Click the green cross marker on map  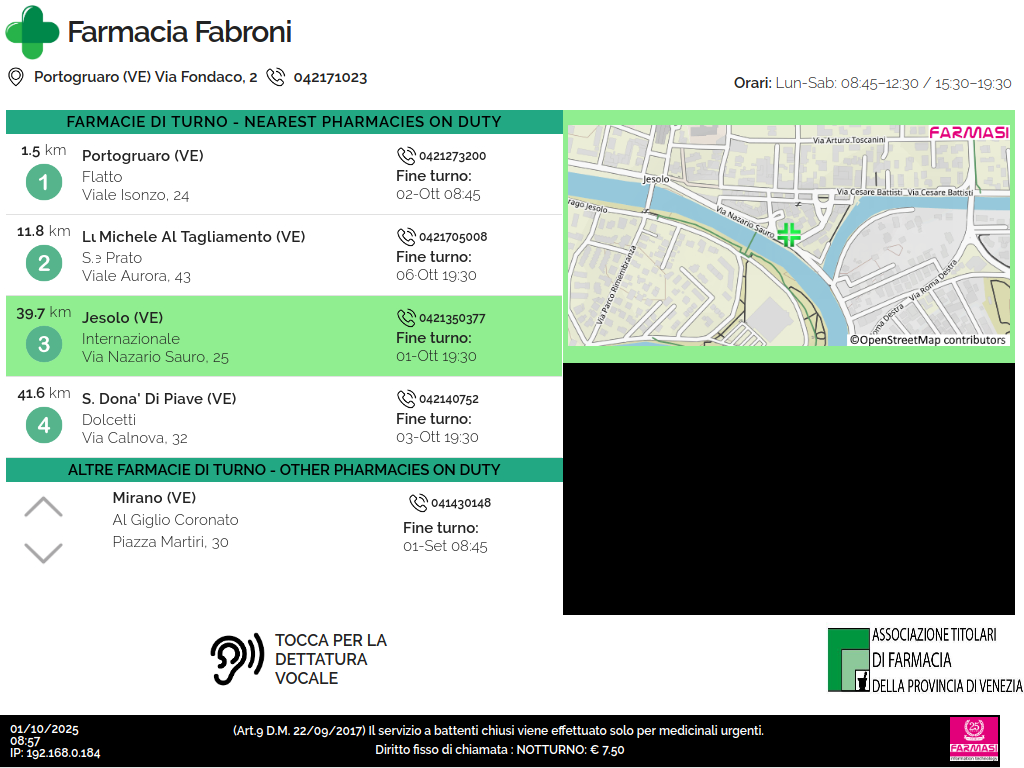(x=789, y=235)
